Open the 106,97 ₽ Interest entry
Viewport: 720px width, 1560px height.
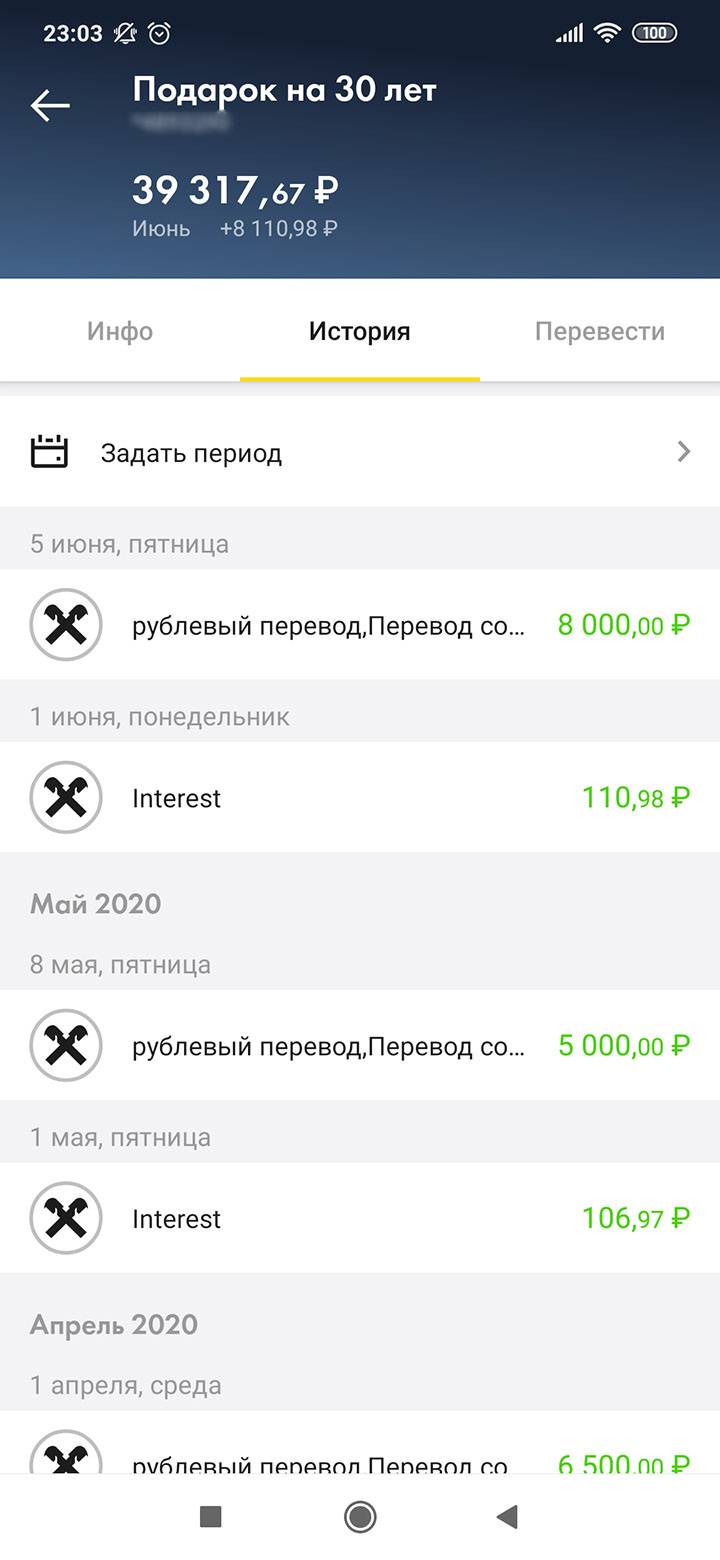click(x=360, y=1218)
